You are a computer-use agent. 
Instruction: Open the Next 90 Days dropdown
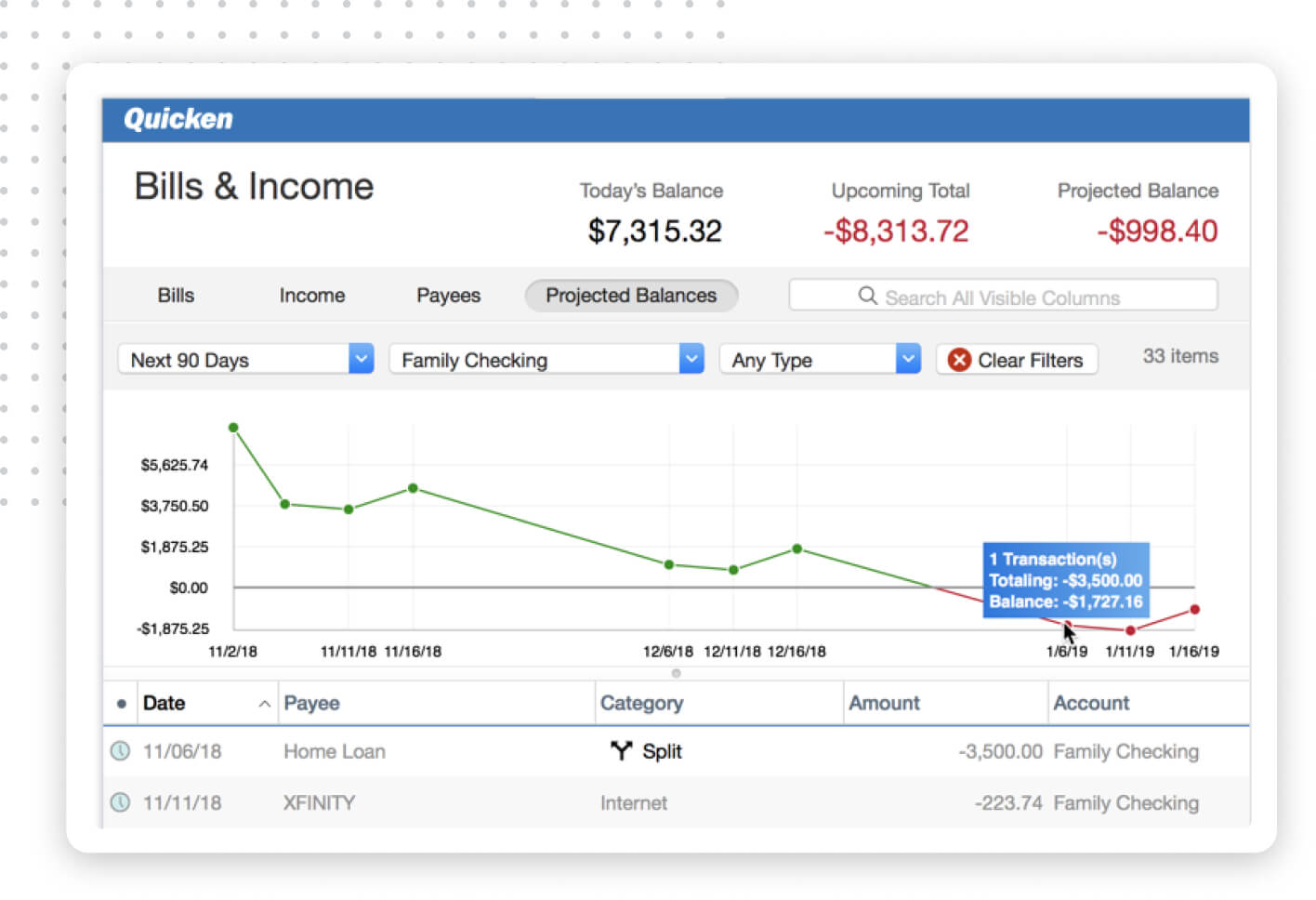click(x=246, y=359)
